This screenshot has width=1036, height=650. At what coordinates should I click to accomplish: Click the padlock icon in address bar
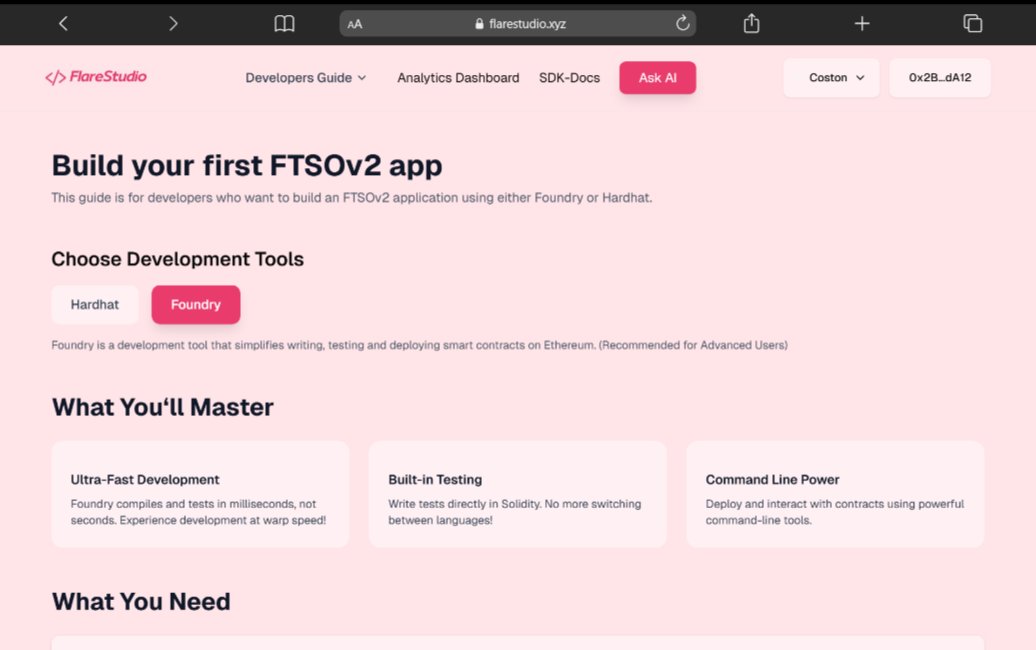[x=479, y=24]
